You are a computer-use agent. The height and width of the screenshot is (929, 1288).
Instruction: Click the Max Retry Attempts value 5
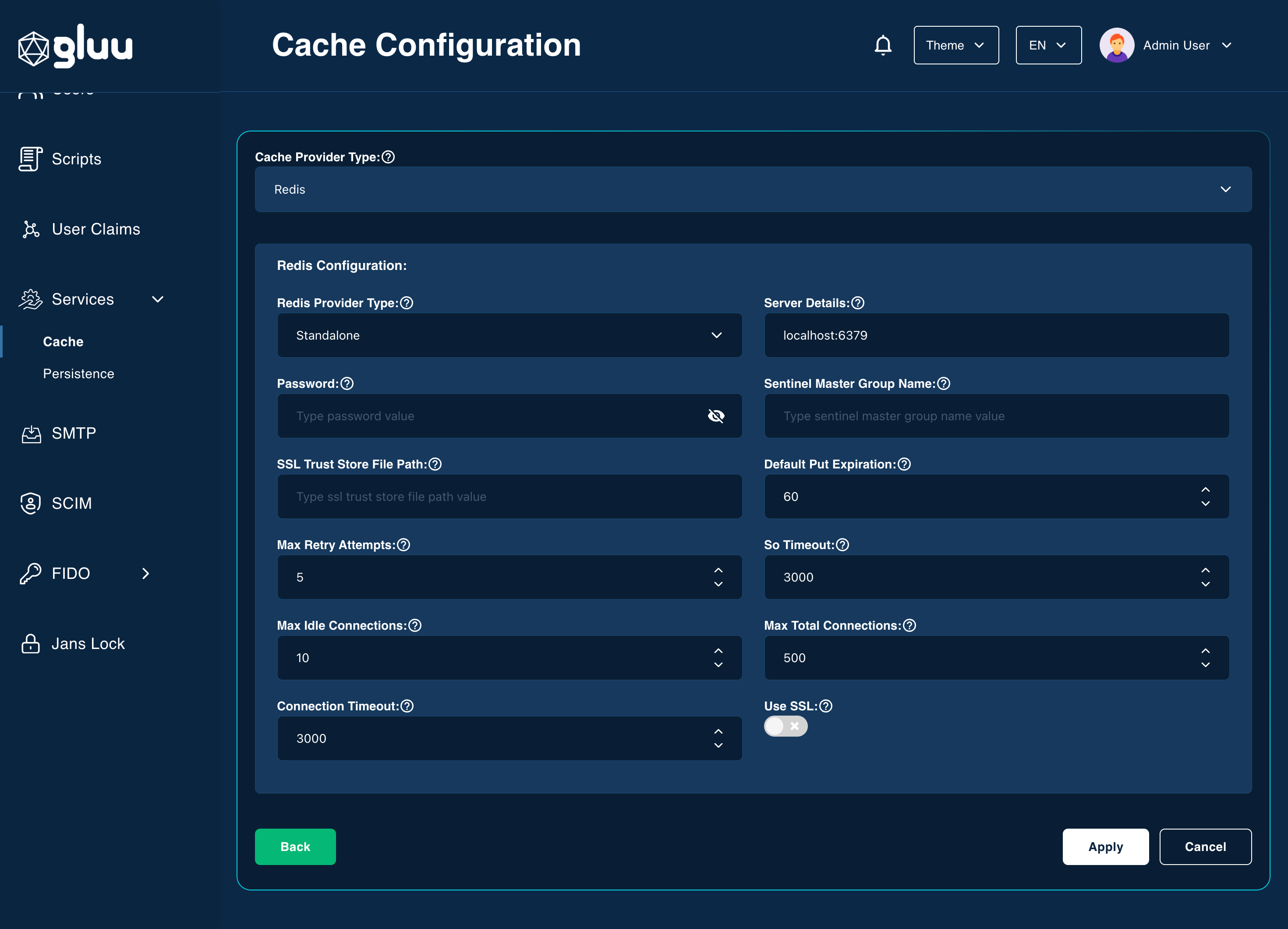300,577
